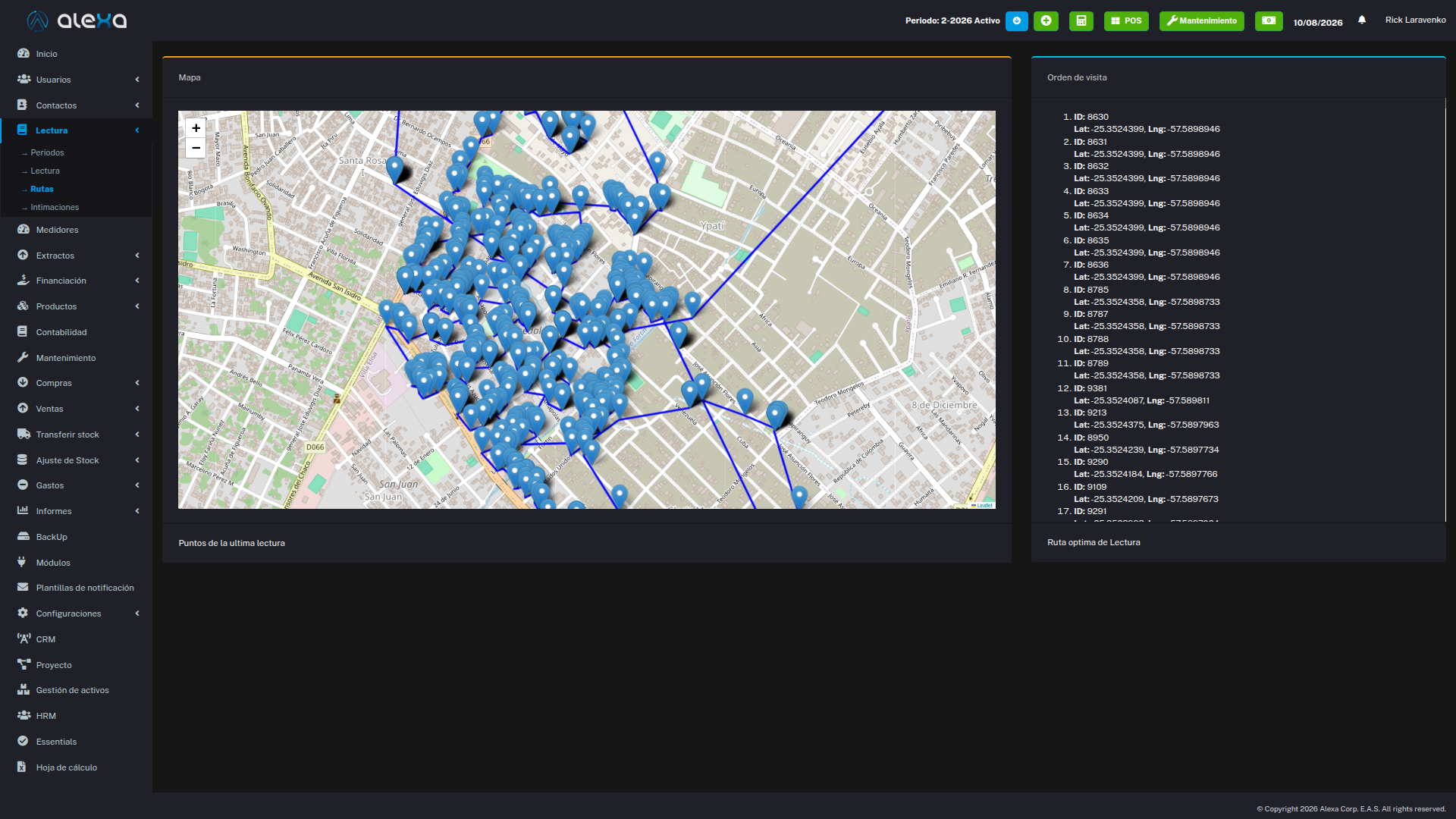Click the green Mantenimiento button
Viewport: 1456px width, 819px height.
(x=1202, y=21)
